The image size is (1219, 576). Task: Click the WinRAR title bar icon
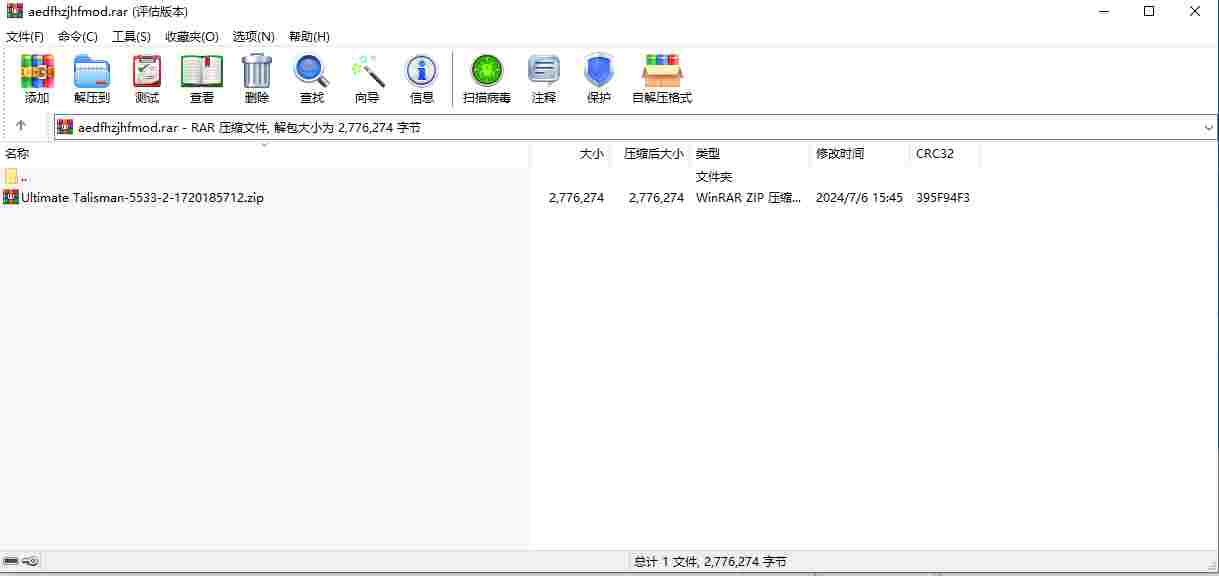pyautogui.click(x=15, y=11)
